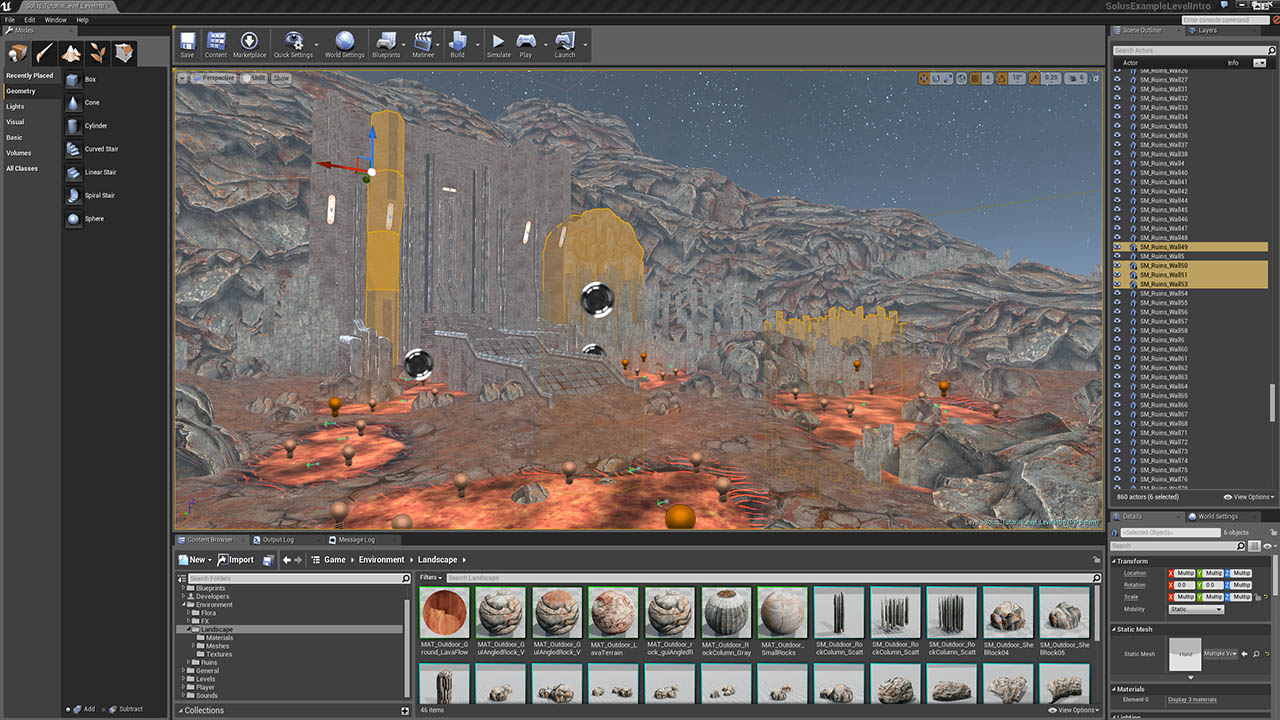Select the Cylinder geometry brush
The height and width of the screenshot is (720, 1280).
(74, 126)
